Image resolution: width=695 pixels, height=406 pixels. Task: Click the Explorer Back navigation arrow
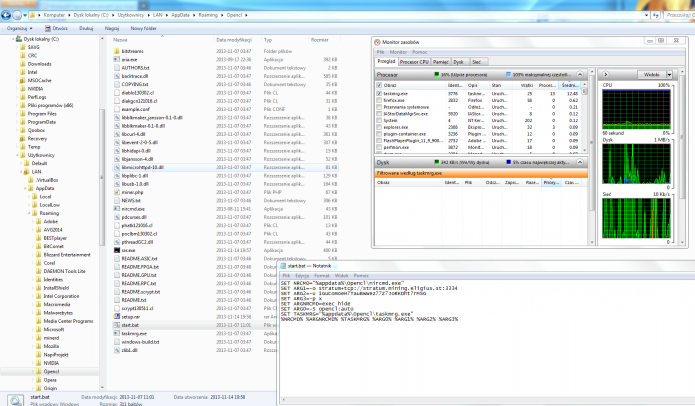pos(6,15)
